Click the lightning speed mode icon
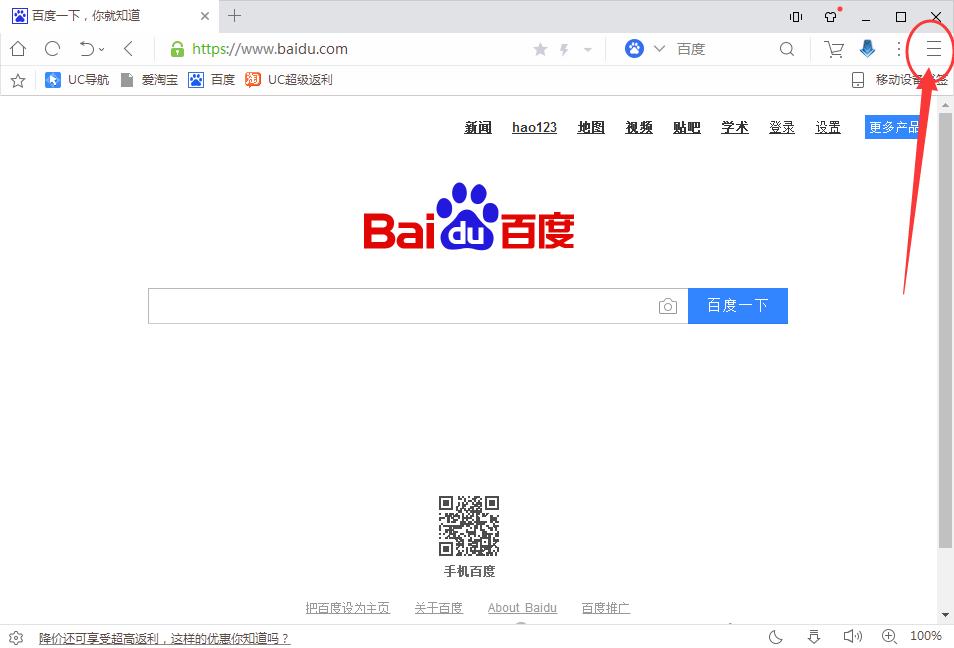Viewport: 954px width, 648px height. 564,49
